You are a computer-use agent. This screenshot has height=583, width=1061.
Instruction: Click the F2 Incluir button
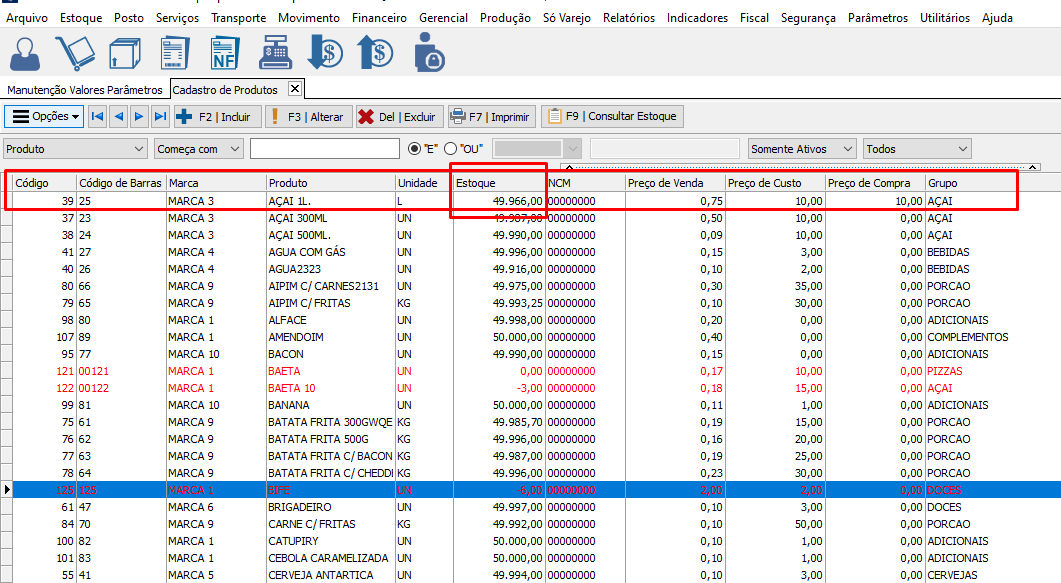click(x=218, y=117)
